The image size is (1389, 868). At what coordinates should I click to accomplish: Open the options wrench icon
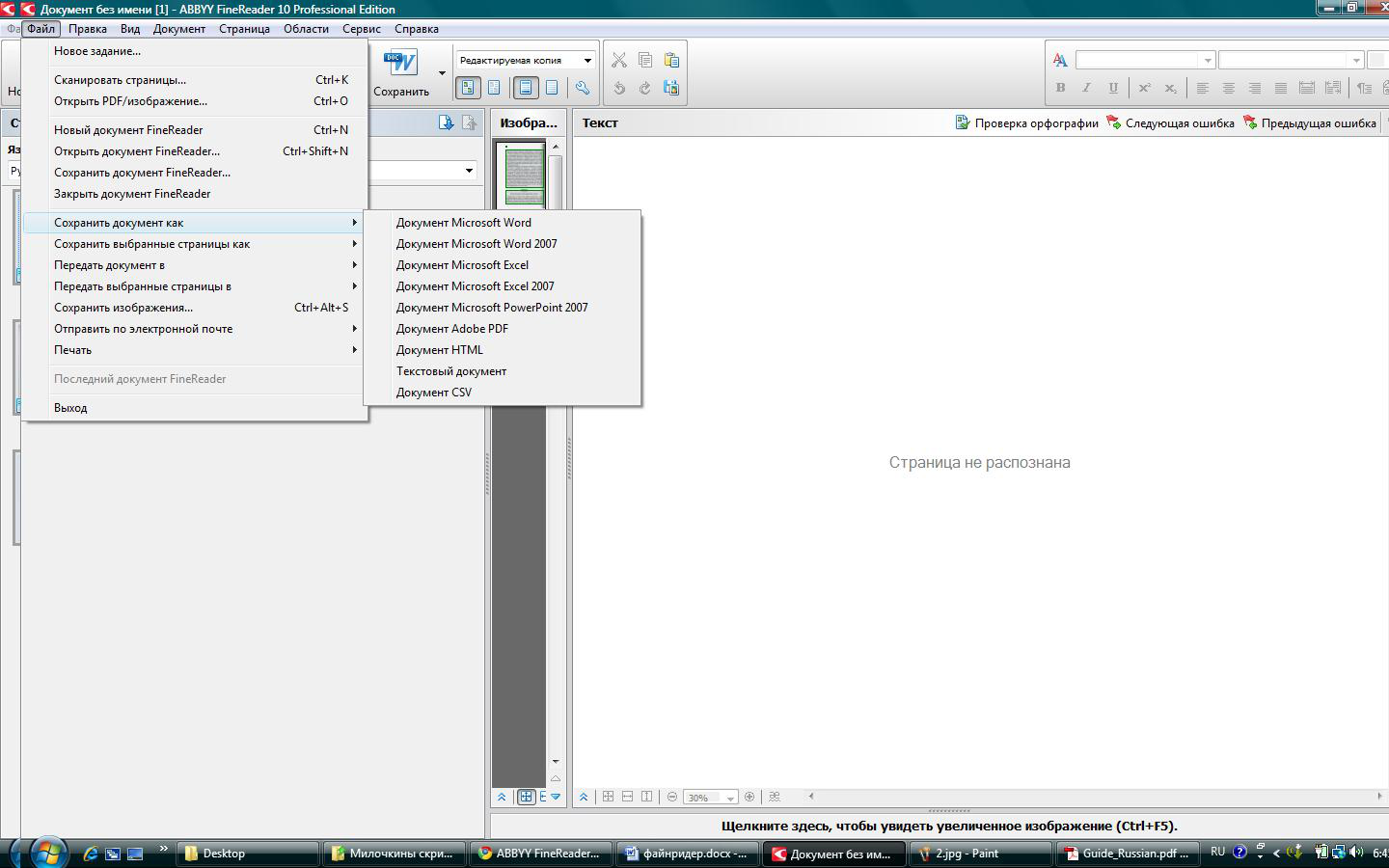(583, 88)
